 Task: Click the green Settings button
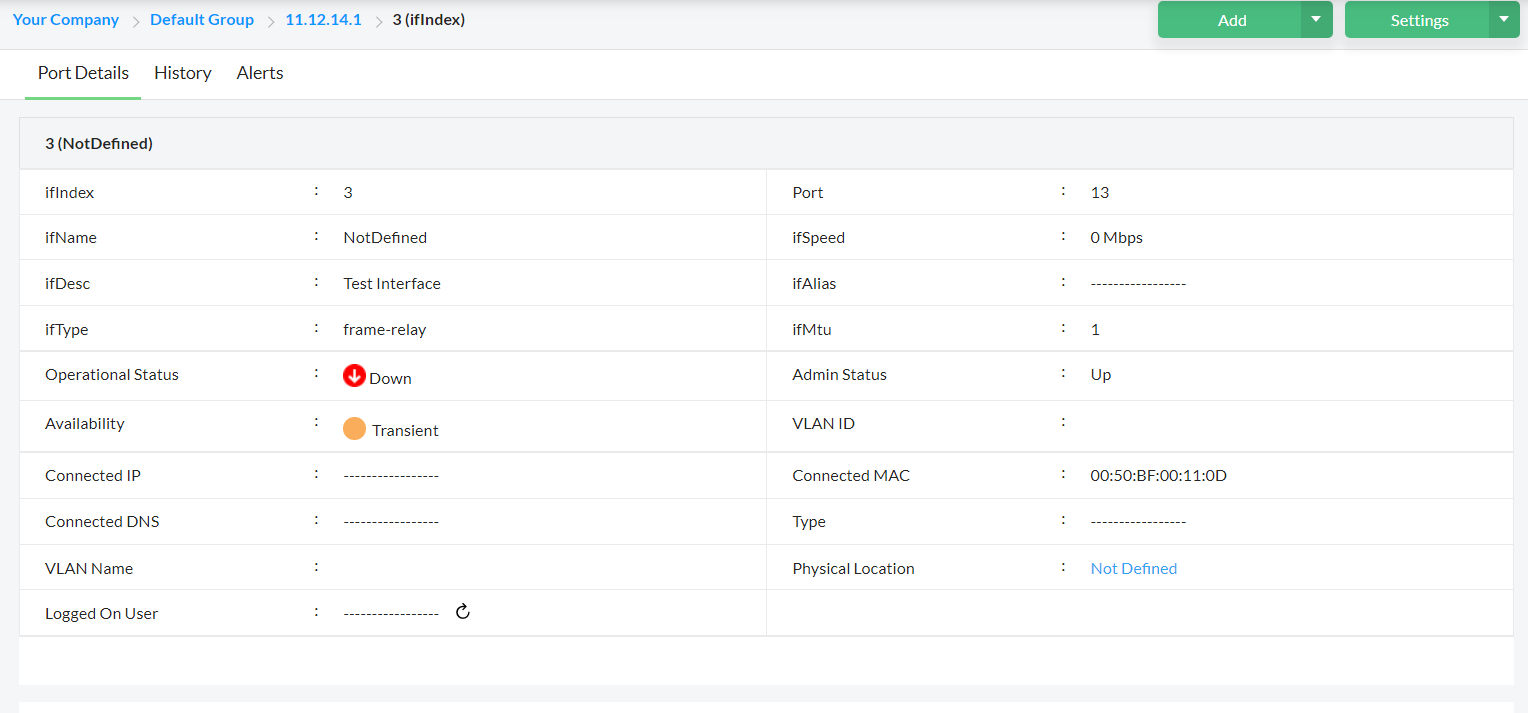pyautogui.click(x=1418, y=20)
